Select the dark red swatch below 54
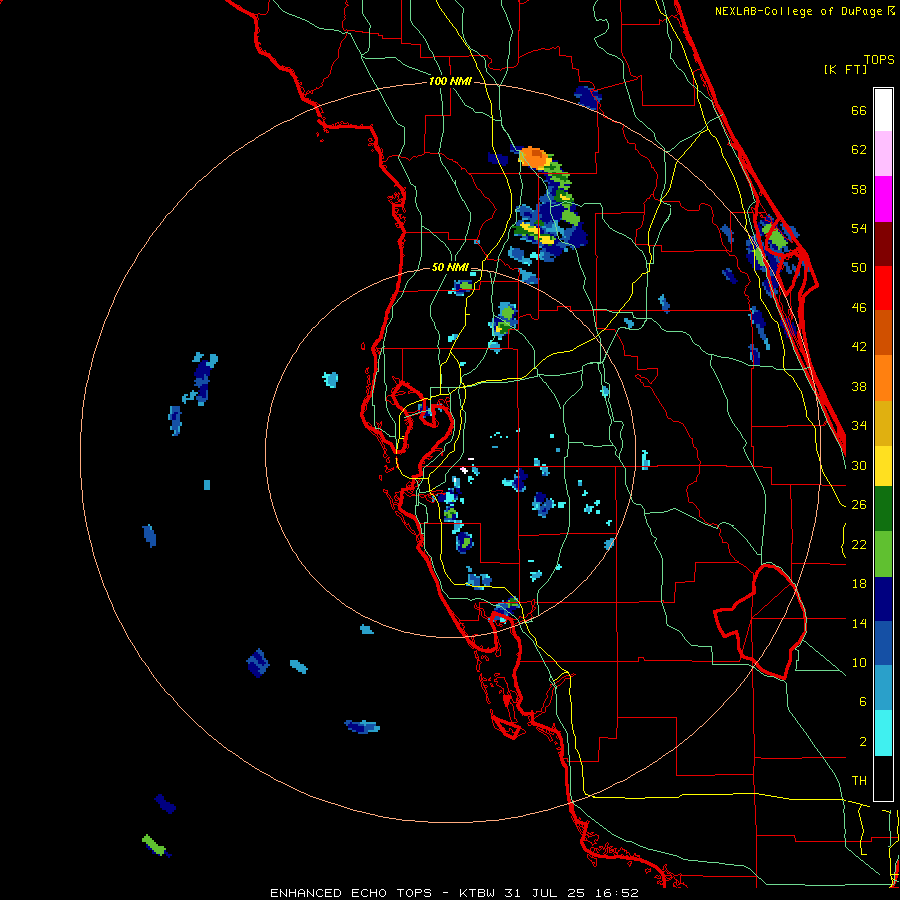 point(883,244)
